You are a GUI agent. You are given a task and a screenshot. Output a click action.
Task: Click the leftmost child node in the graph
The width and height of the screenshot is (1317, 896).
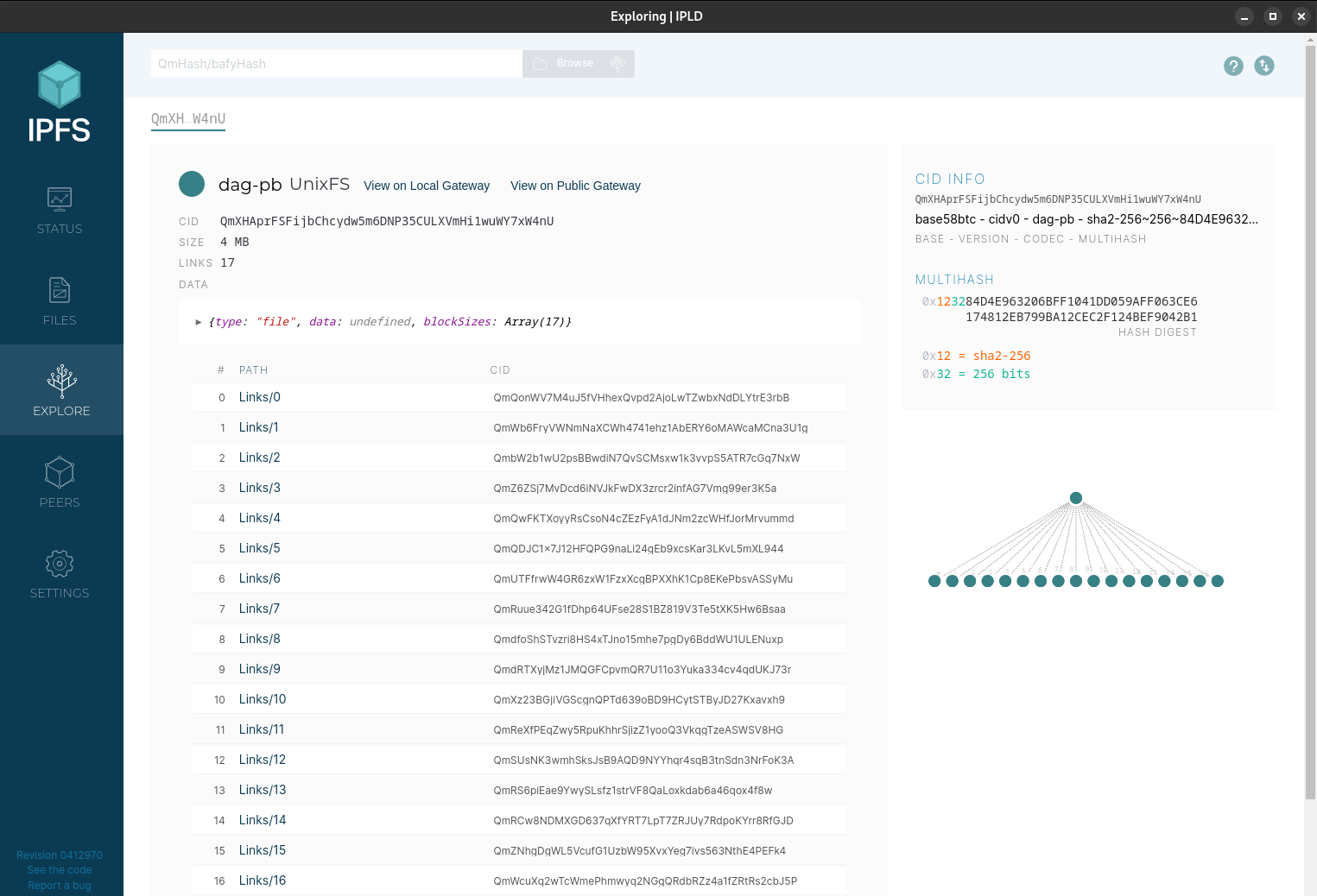pos(934,581)
